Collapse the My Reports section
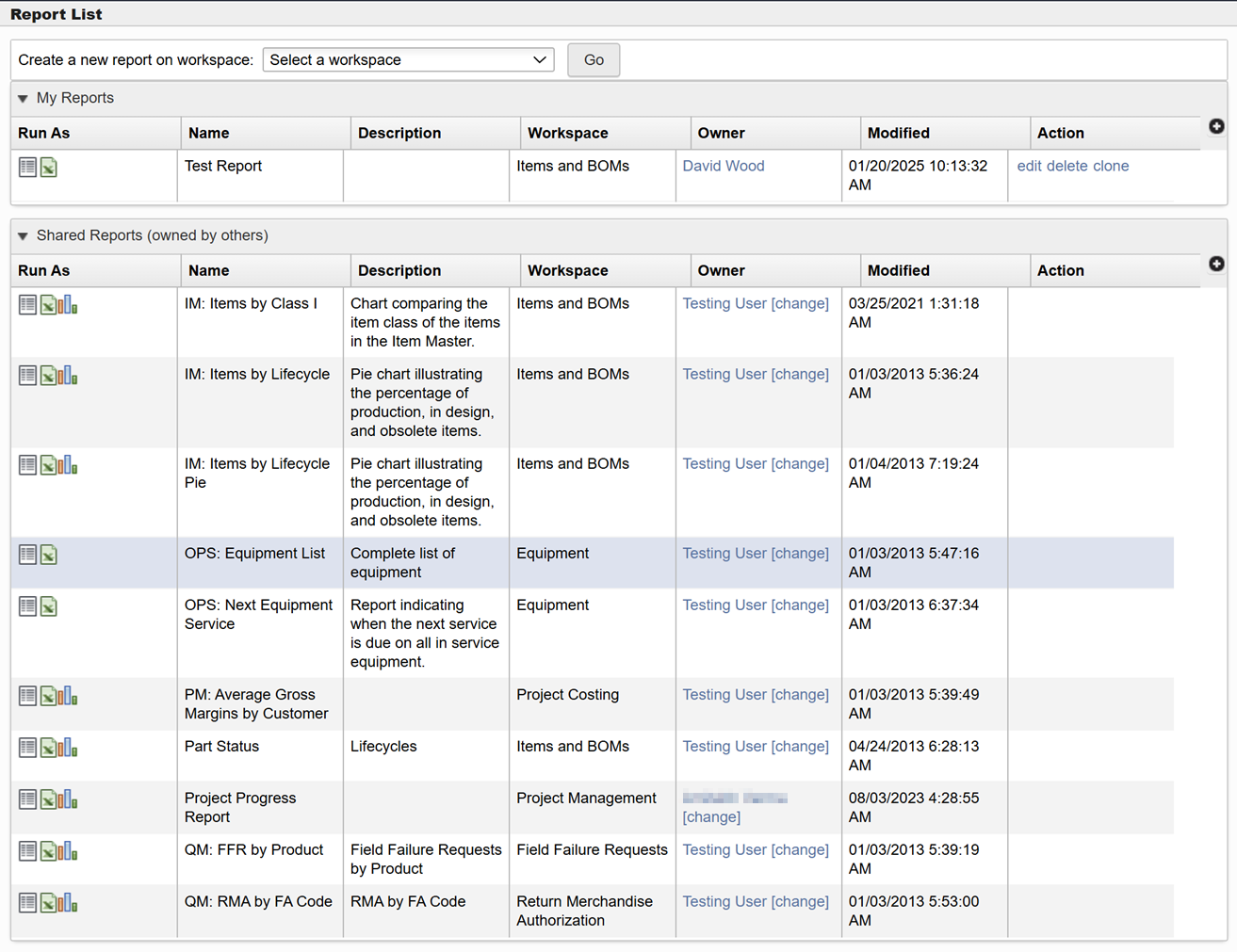Viewport: 1237px width, 952px height. click(x=24, y=99)
